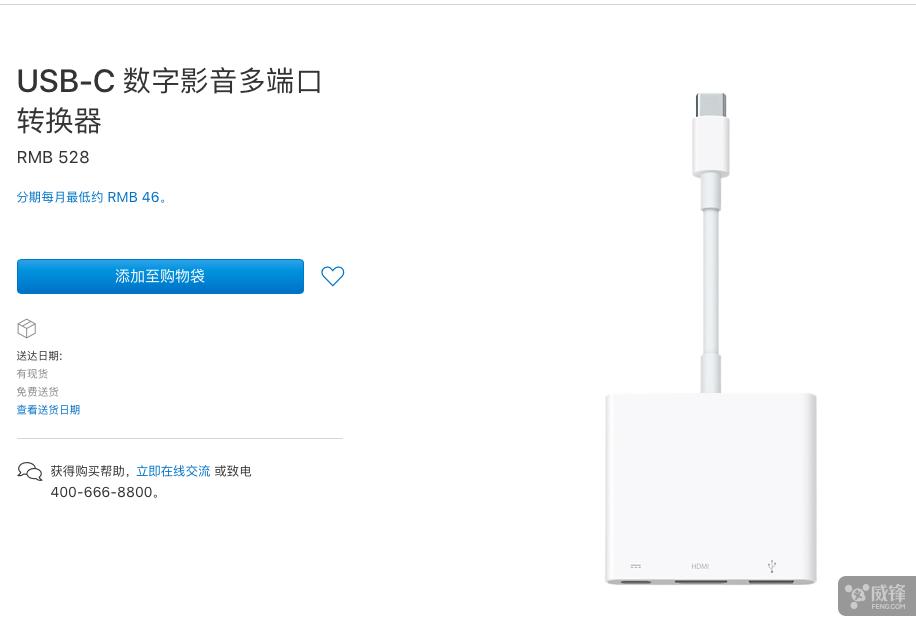Add the adapter to favorites via heart icon
Screen dimensions: 916x621
pos(332,276)
